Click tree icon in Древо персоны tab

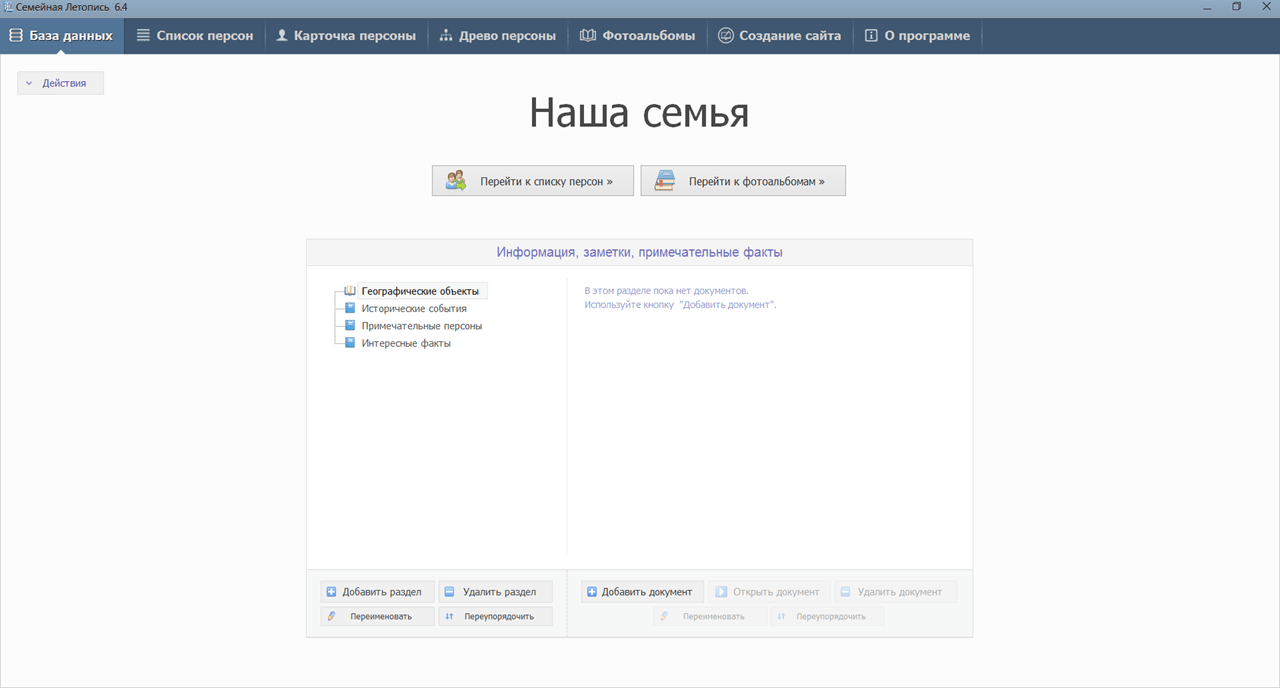coord(446,35)
